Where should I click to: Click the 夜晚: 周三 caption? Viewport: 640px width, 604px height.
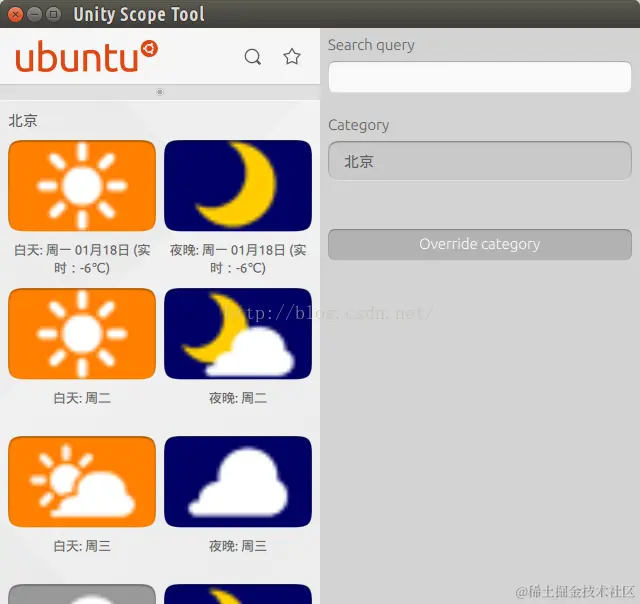coord(238,546)
